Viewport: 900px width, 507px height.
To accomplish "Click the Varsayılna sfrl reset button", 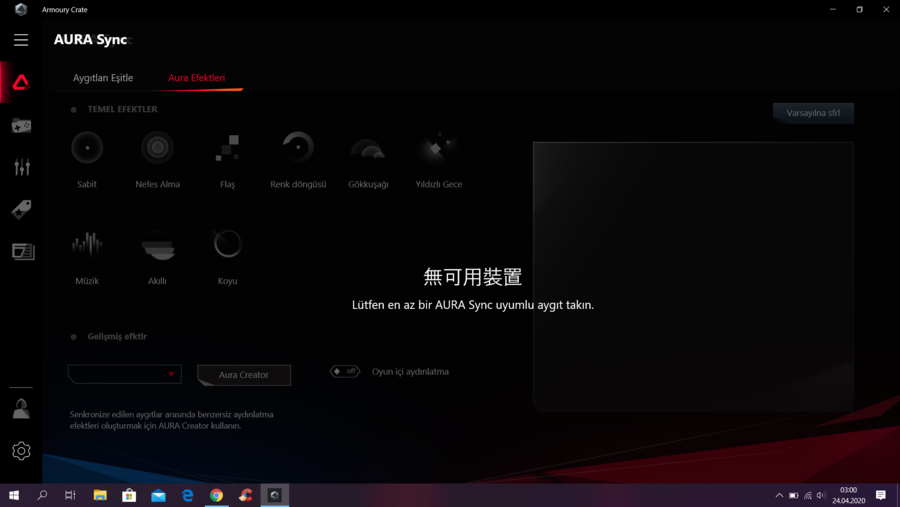I will [813, 113].
